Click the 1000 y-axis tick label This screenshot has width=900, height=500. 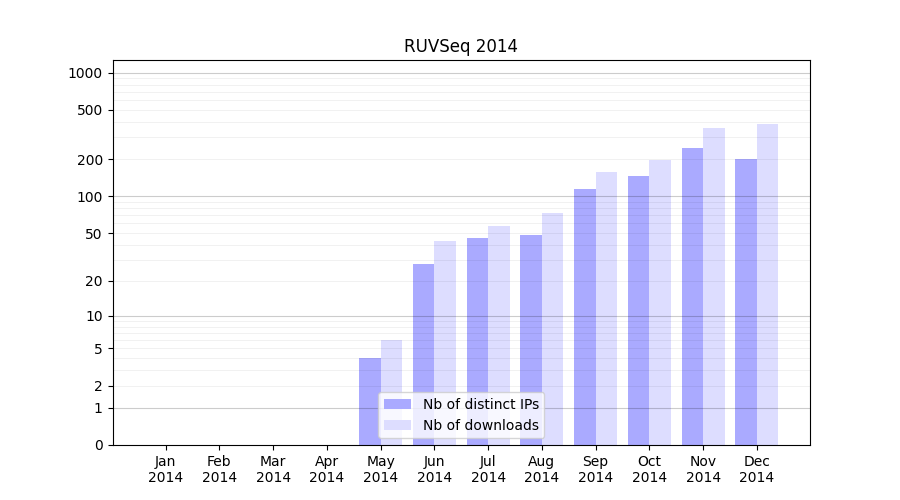point(85,73)
